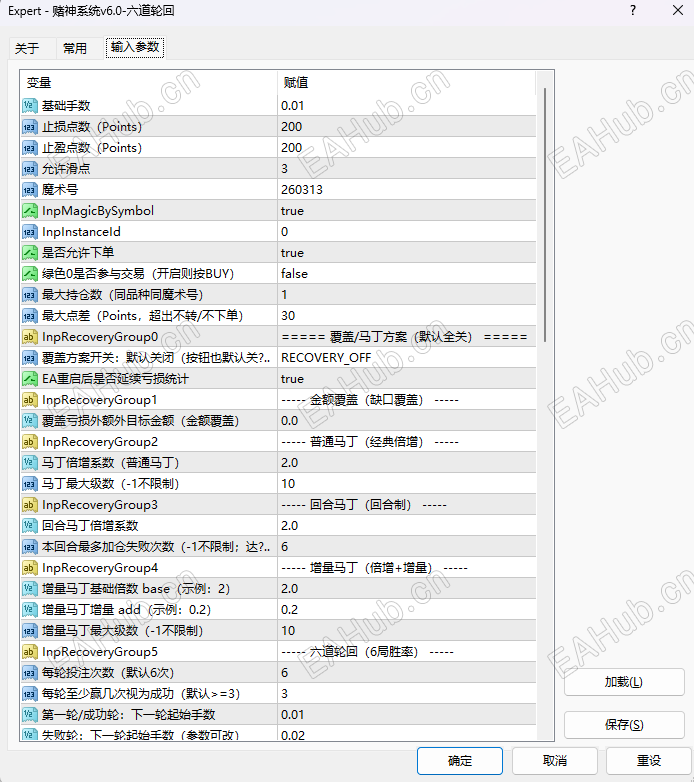Click the enum icon beside 覆盖方案开关
Screen dimensions: 694x782
pyautogui.click(x=29, y=358)
